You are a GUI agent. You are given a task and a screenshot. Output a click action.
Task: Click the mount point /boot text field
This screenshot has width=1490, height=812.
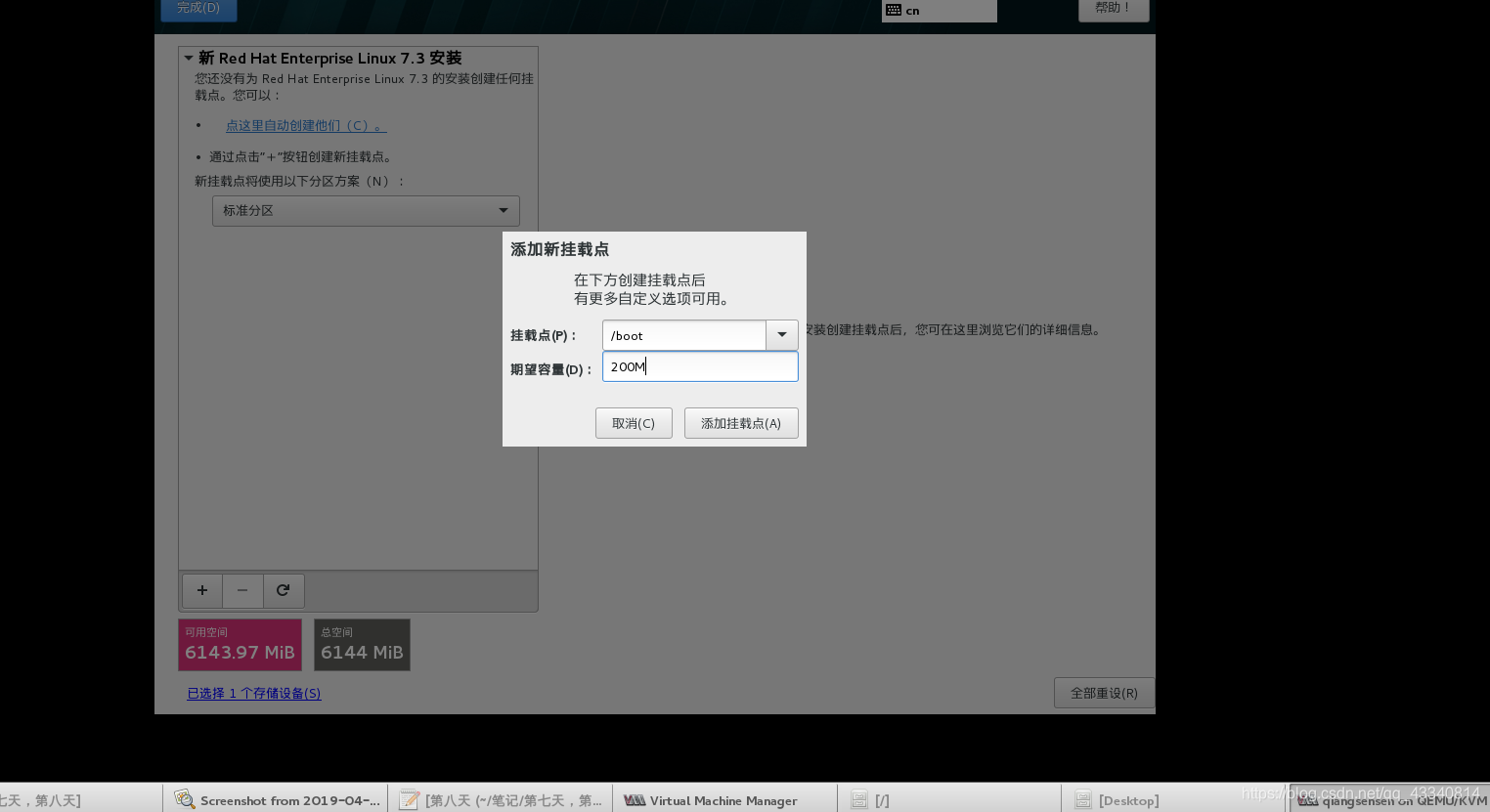coord(684,335)
